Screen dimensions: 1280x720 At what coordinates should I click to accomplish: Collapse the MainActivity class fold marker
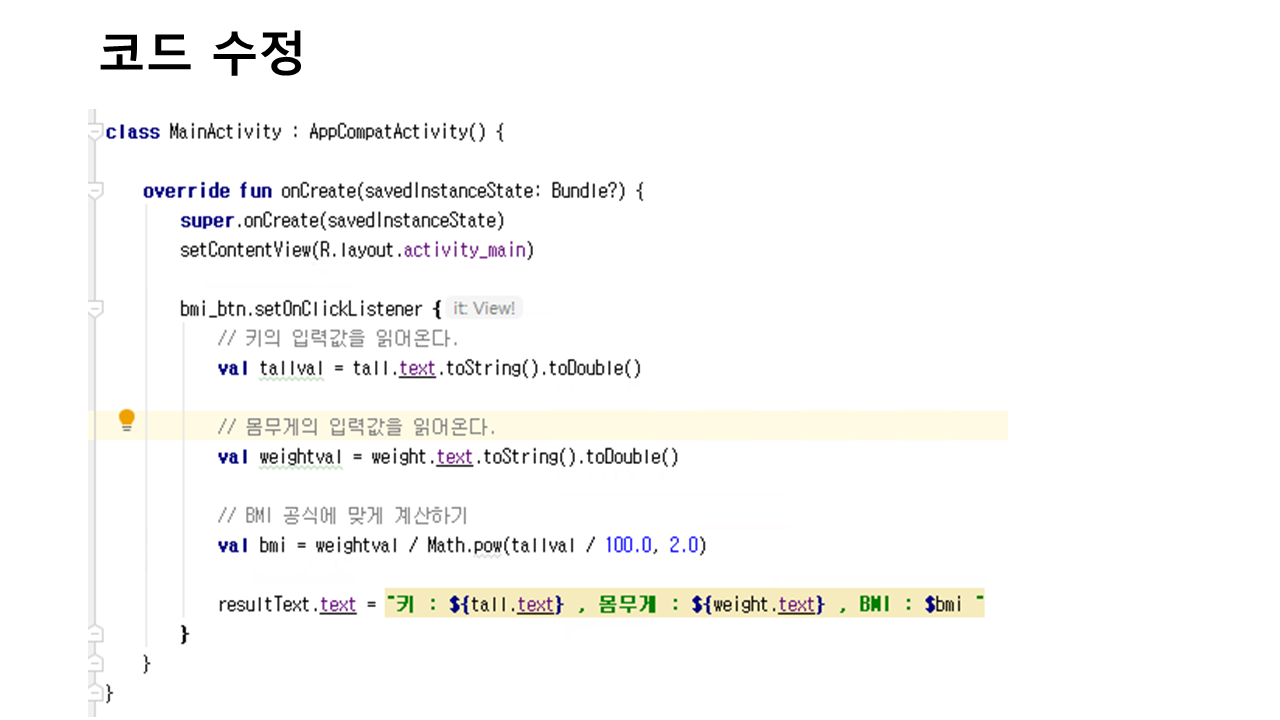pyautogui.click(x=95, y=131)
